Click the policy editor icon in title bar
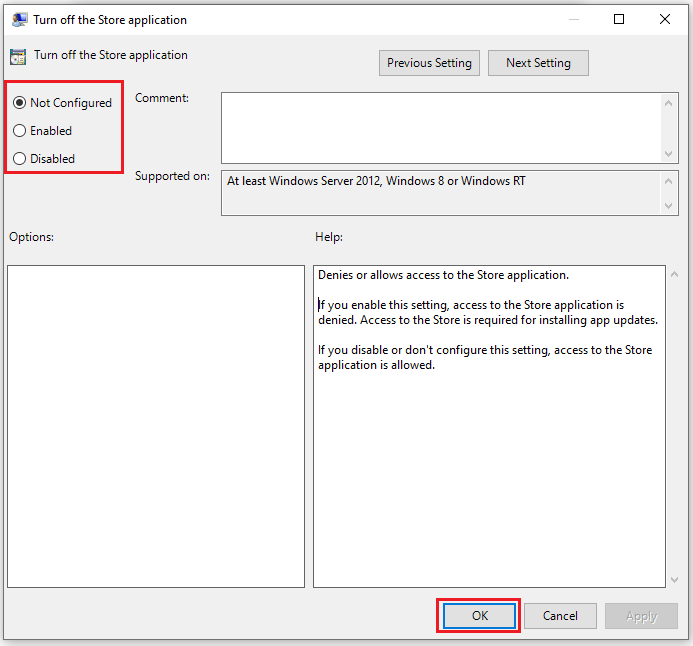693x646 pixels. pos(19,19)
